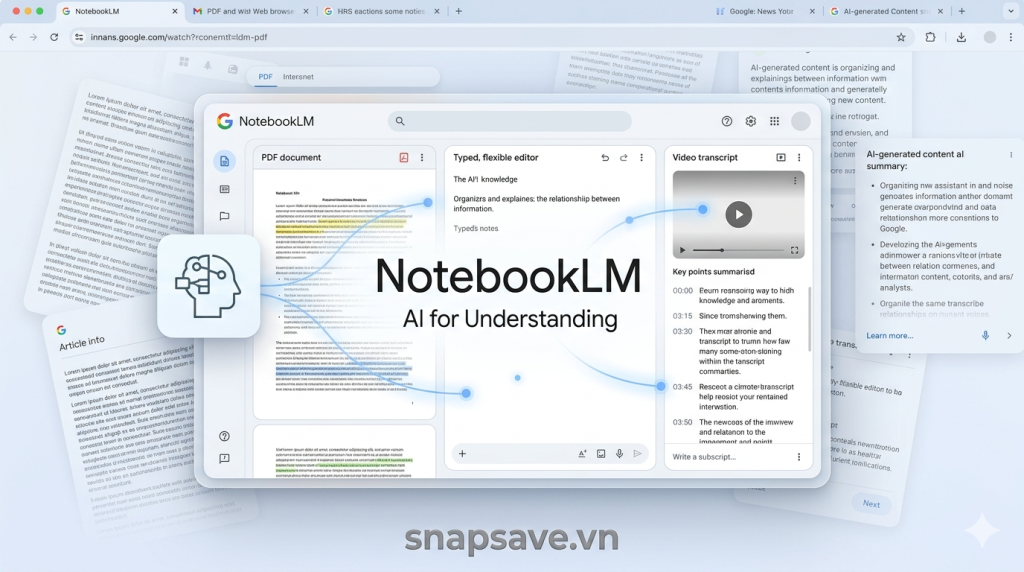Select the documents sidebar icon
This screenshot has width=1024, height=572.
coord(224,161)
